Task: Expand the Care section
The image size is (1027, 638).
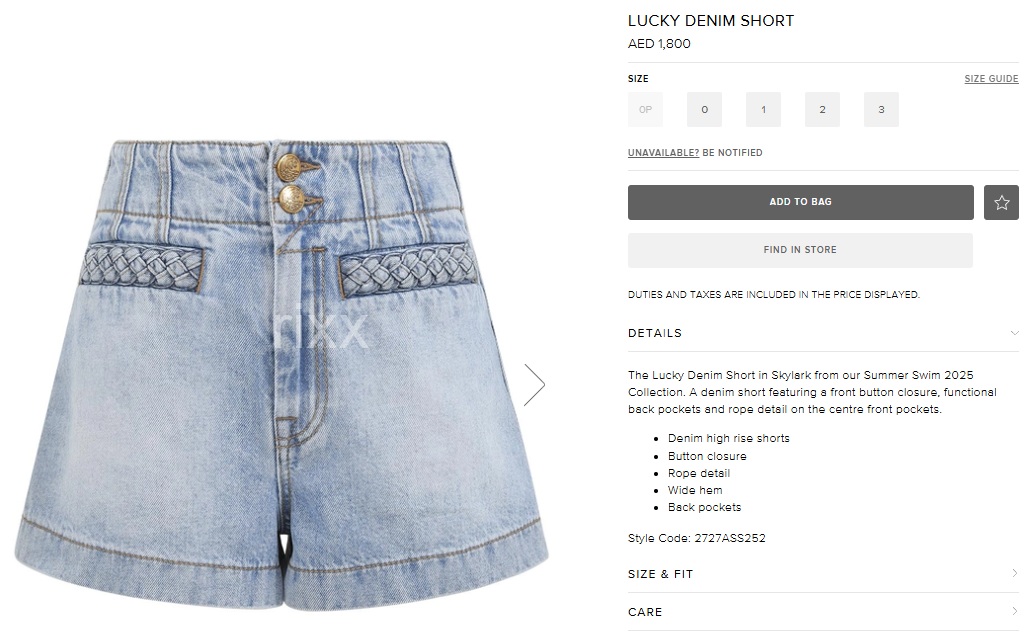Action: (x=823, y=612)
